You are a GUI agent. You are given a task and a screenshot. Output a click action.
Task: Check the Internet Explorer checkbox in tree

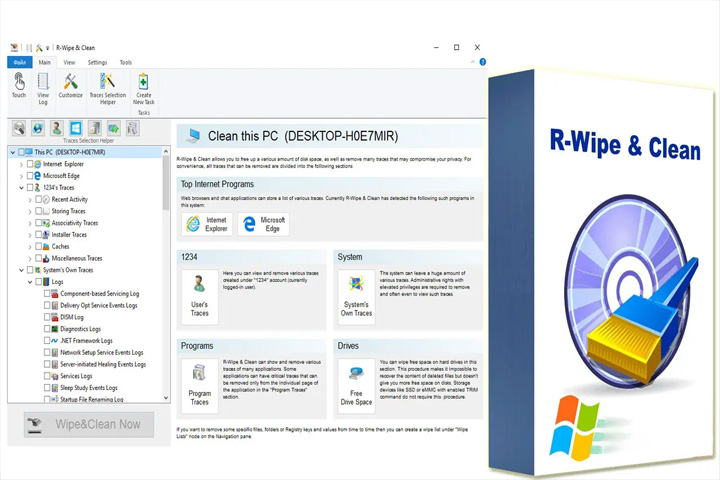point(30,164)
